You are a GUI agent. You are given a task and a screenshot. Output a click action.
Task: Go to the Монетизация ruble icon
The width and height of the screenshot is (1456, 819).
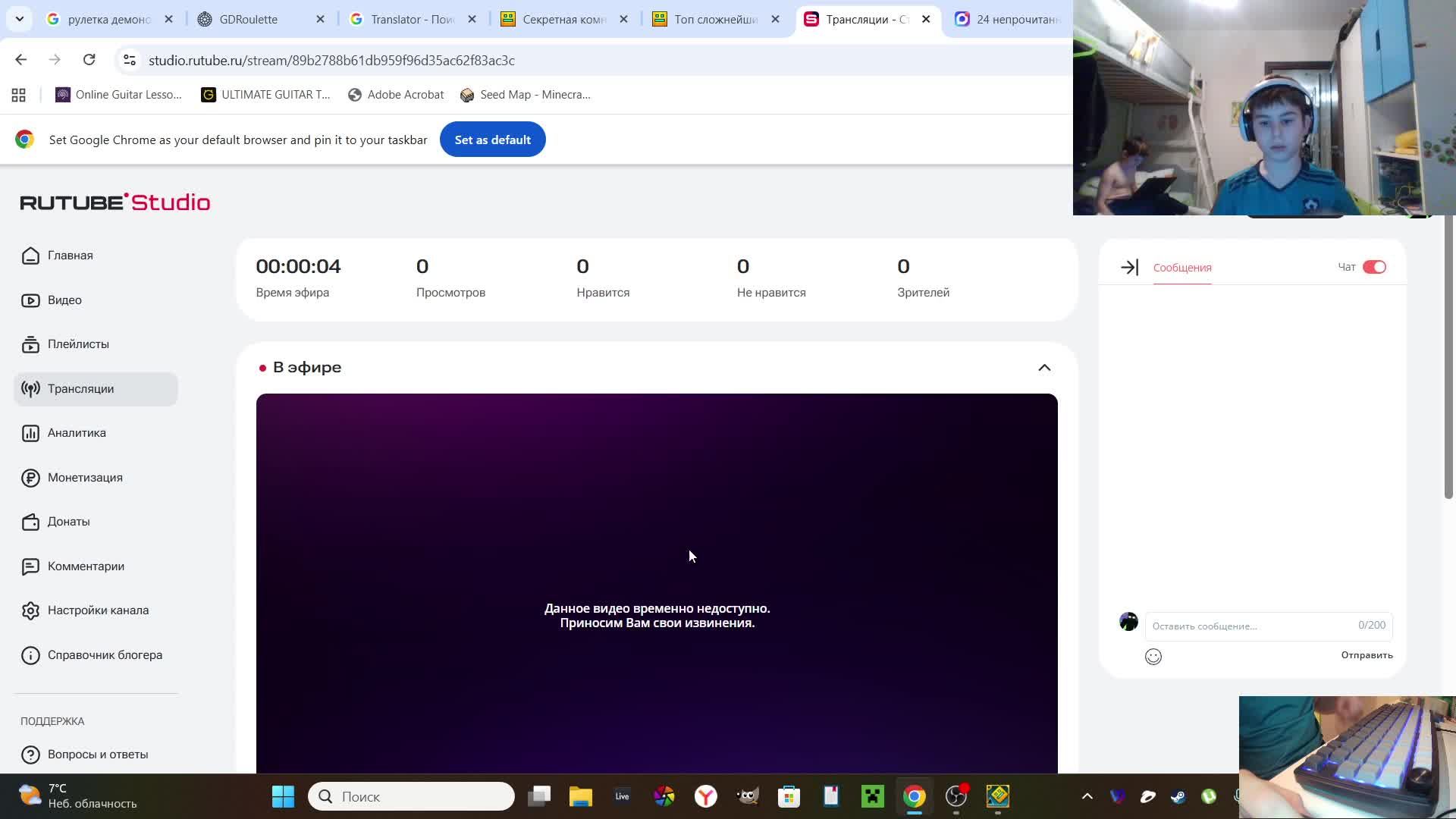[30, 478]
